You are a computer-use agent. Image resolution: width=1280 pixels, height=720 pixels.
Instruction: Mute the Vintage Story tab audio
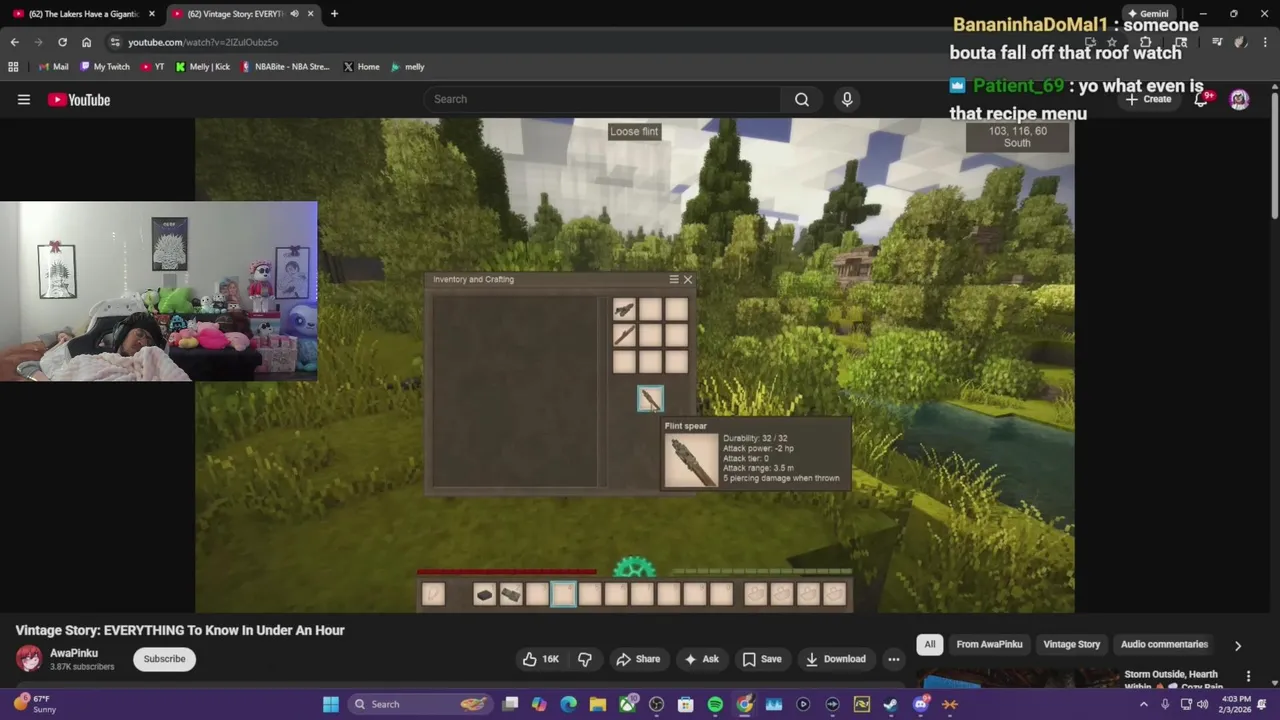pos(294,14)
